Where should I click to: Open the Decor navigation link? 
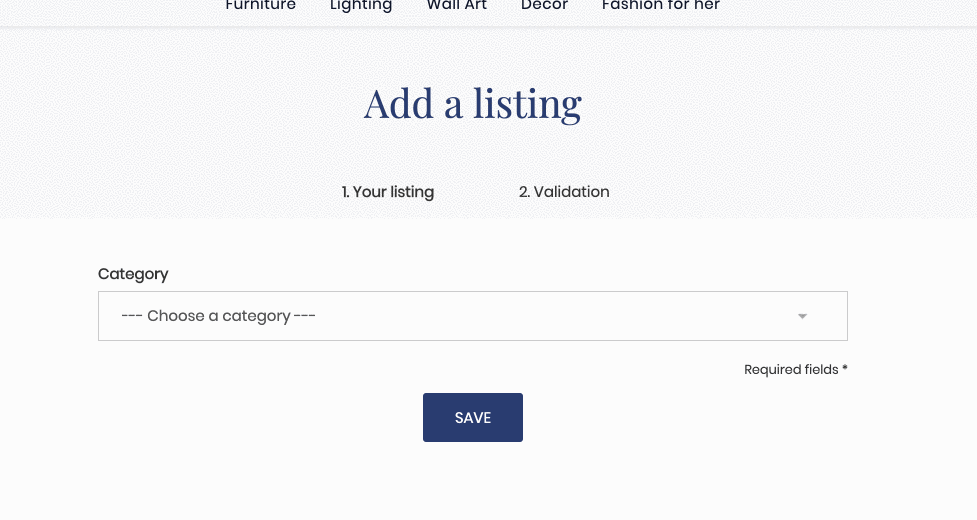click(544, 6)
